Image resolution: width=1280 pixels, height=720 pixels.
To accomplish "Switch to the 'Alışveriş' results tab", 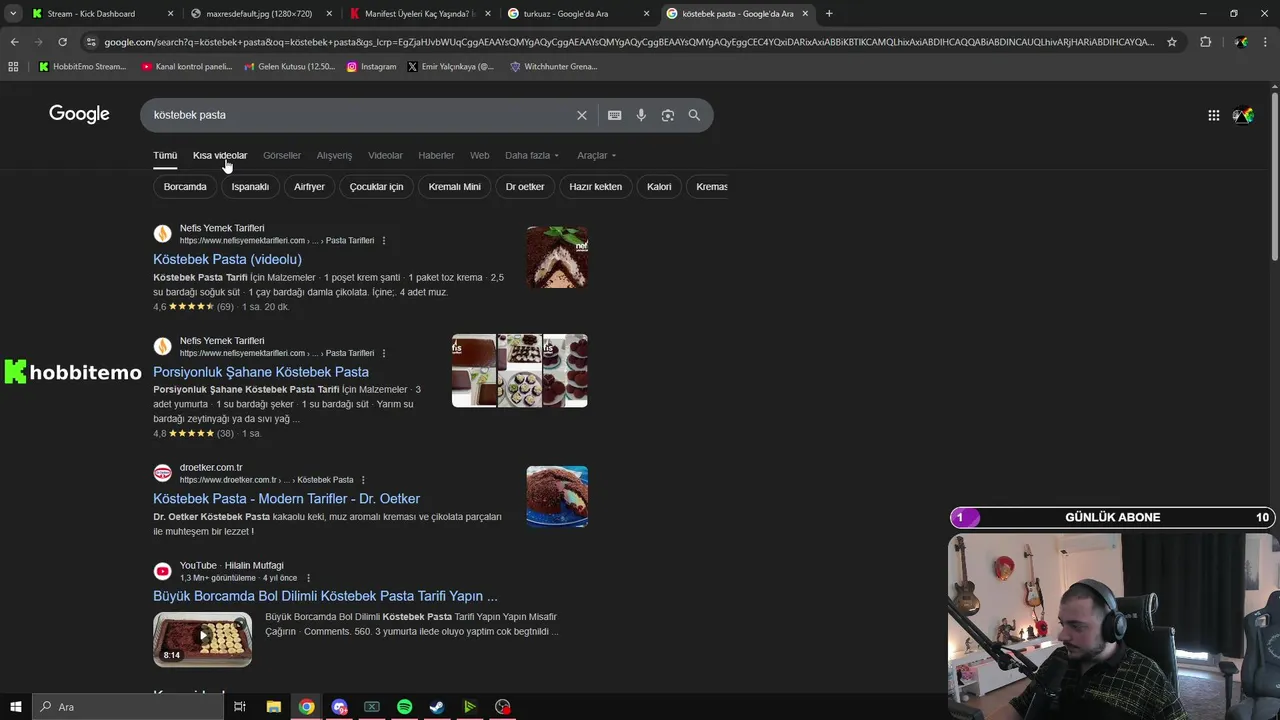I will pyautogui.click(x=334, y=155).
